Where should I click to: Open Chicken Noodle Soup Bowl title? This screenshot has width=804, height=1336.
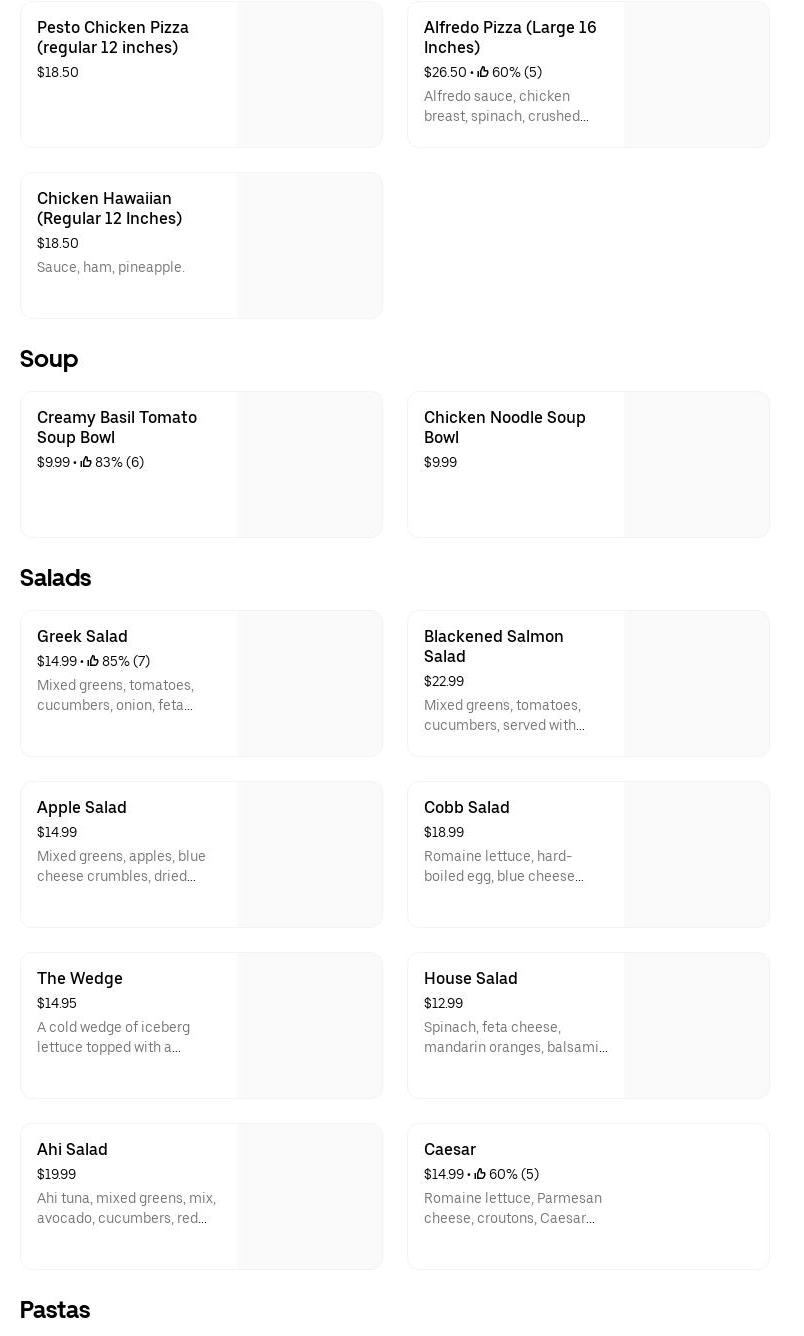(x=504, y=427)
